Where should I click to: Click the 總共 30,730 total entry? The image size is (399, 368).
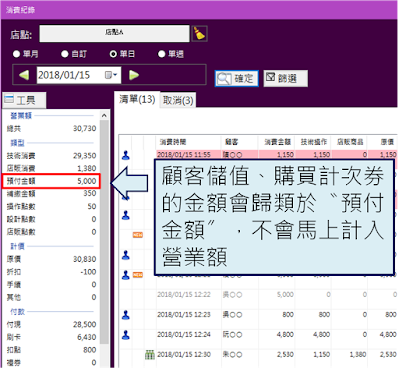(x=51, y=128)
